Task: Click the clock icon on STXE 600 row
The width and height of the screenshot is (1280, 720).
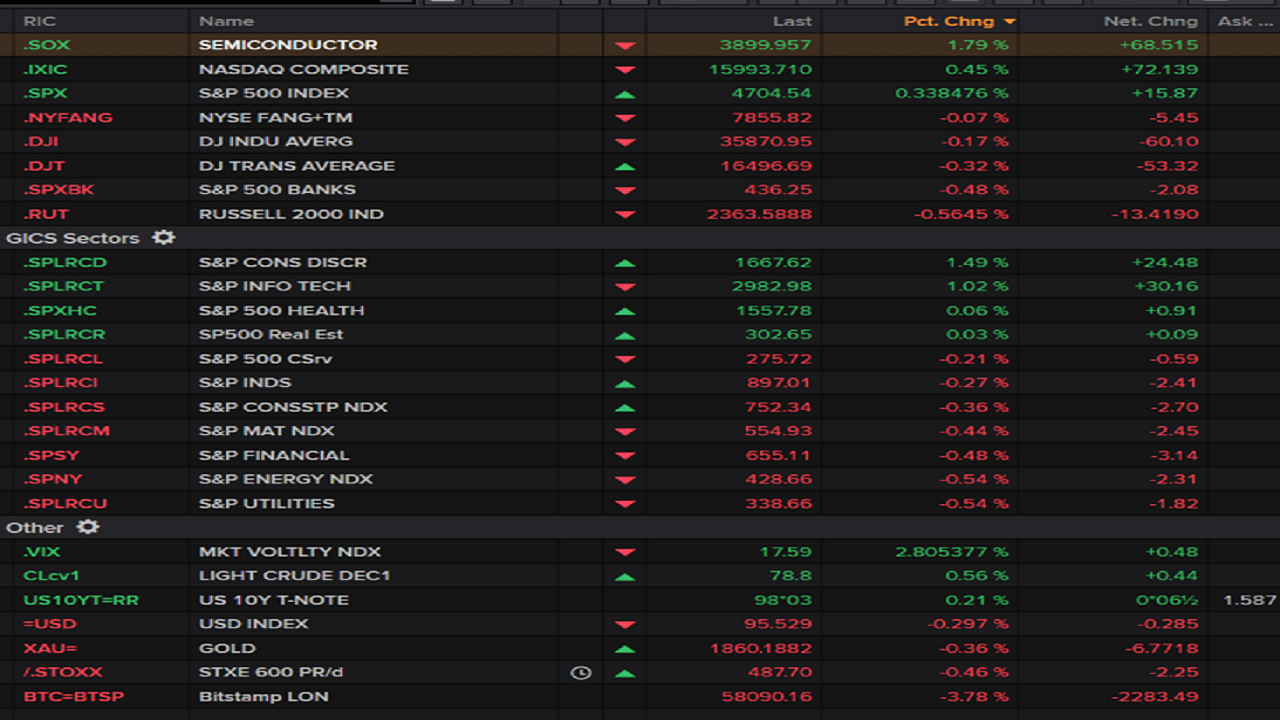Action: click(x=581, y=673)
